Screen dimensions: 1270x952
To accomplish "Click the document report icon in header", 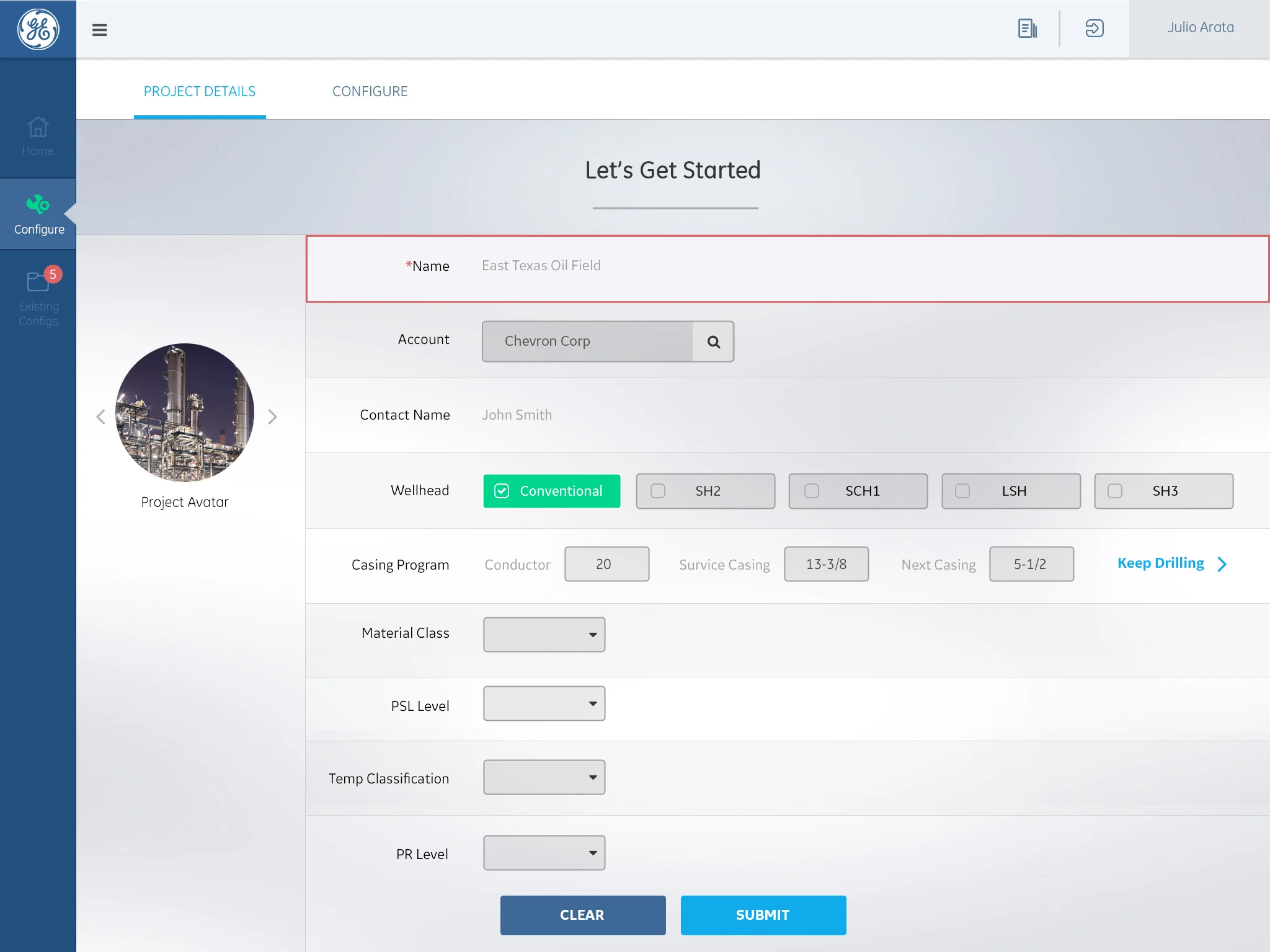I will 1027,29.
